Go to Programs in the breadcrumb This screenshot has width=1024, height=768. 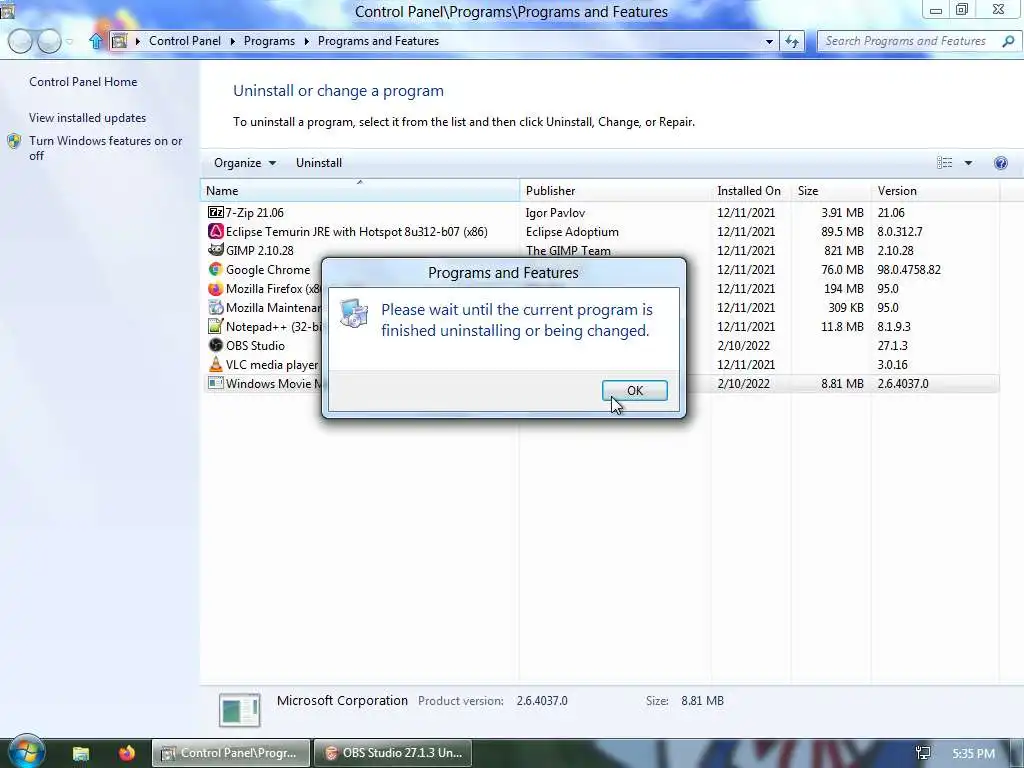[x=269, y=41]
